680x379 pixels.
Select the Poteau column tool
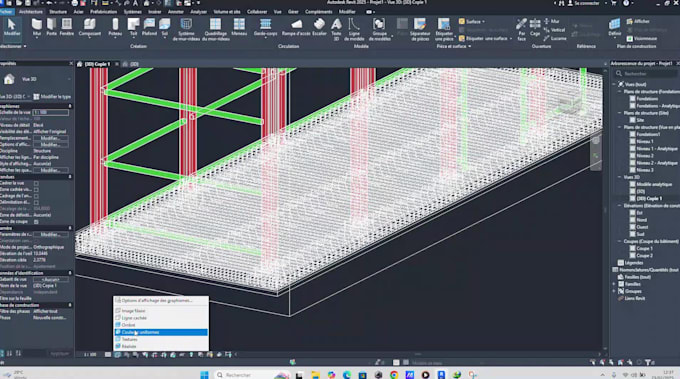[x=115, y=27]
